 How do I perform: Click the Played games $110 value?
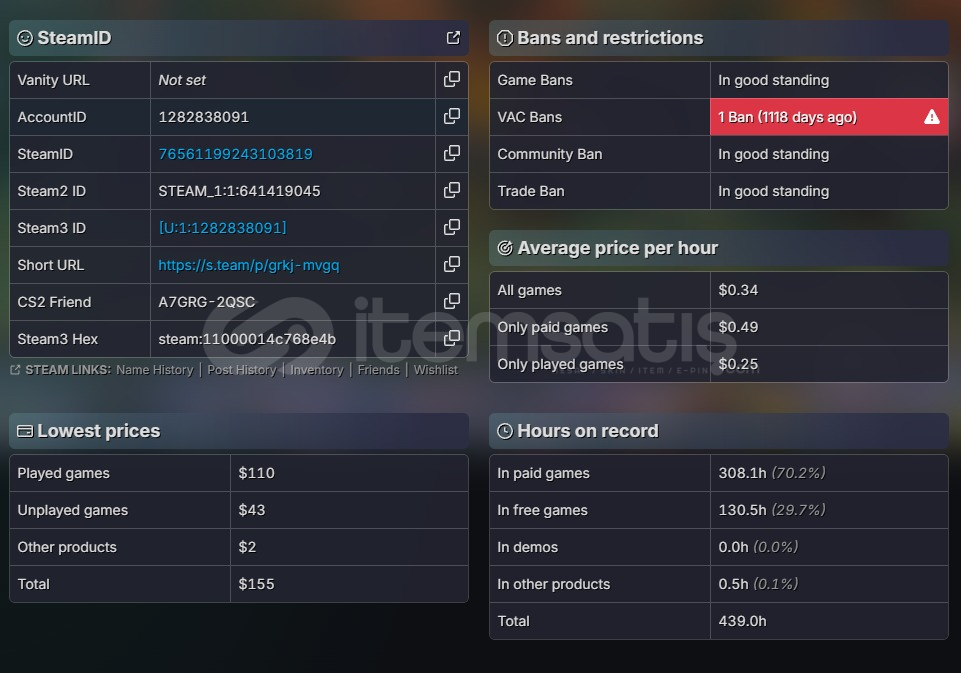tap(256, 473)
